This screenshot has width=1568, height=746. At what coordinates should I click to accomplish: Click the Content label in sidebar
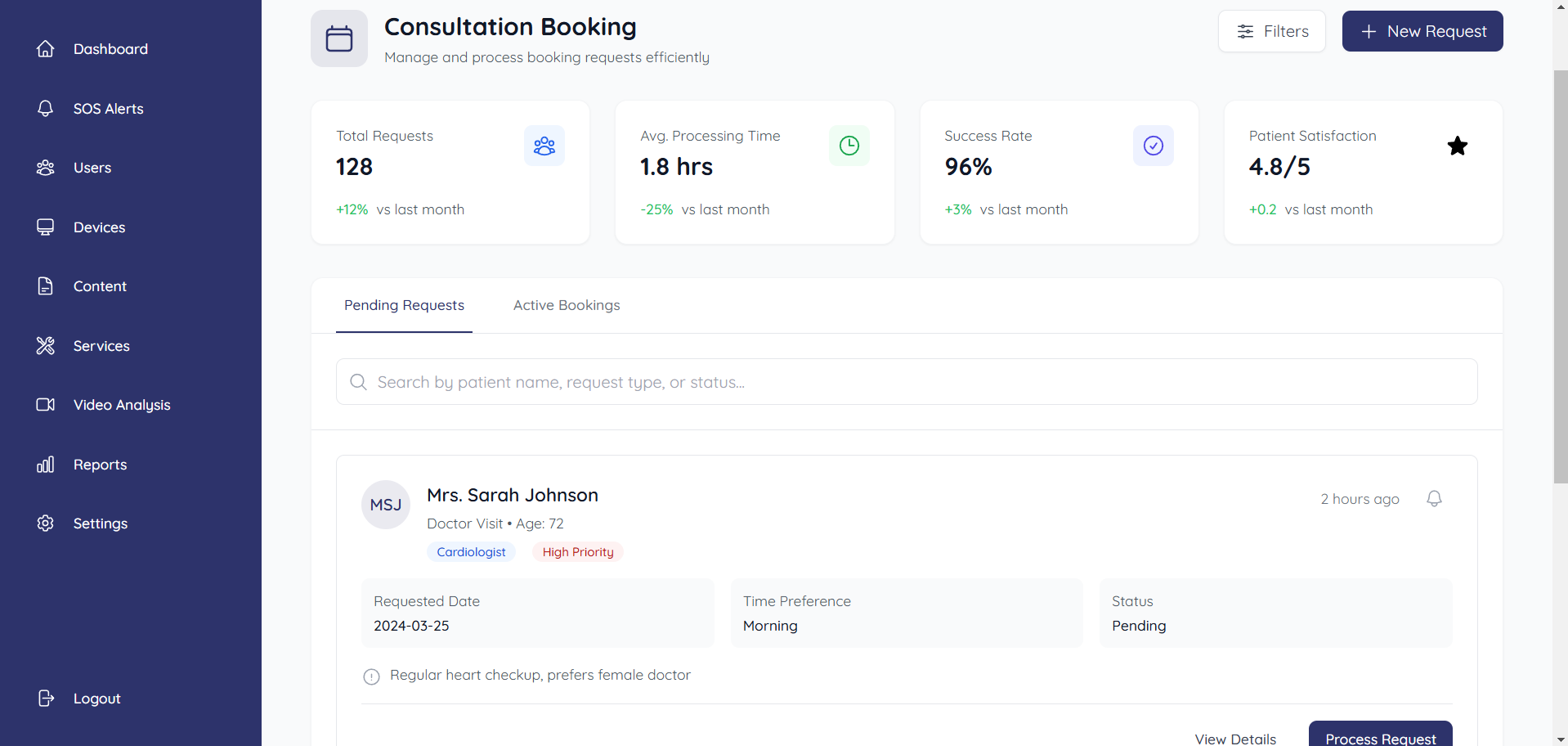100,286
